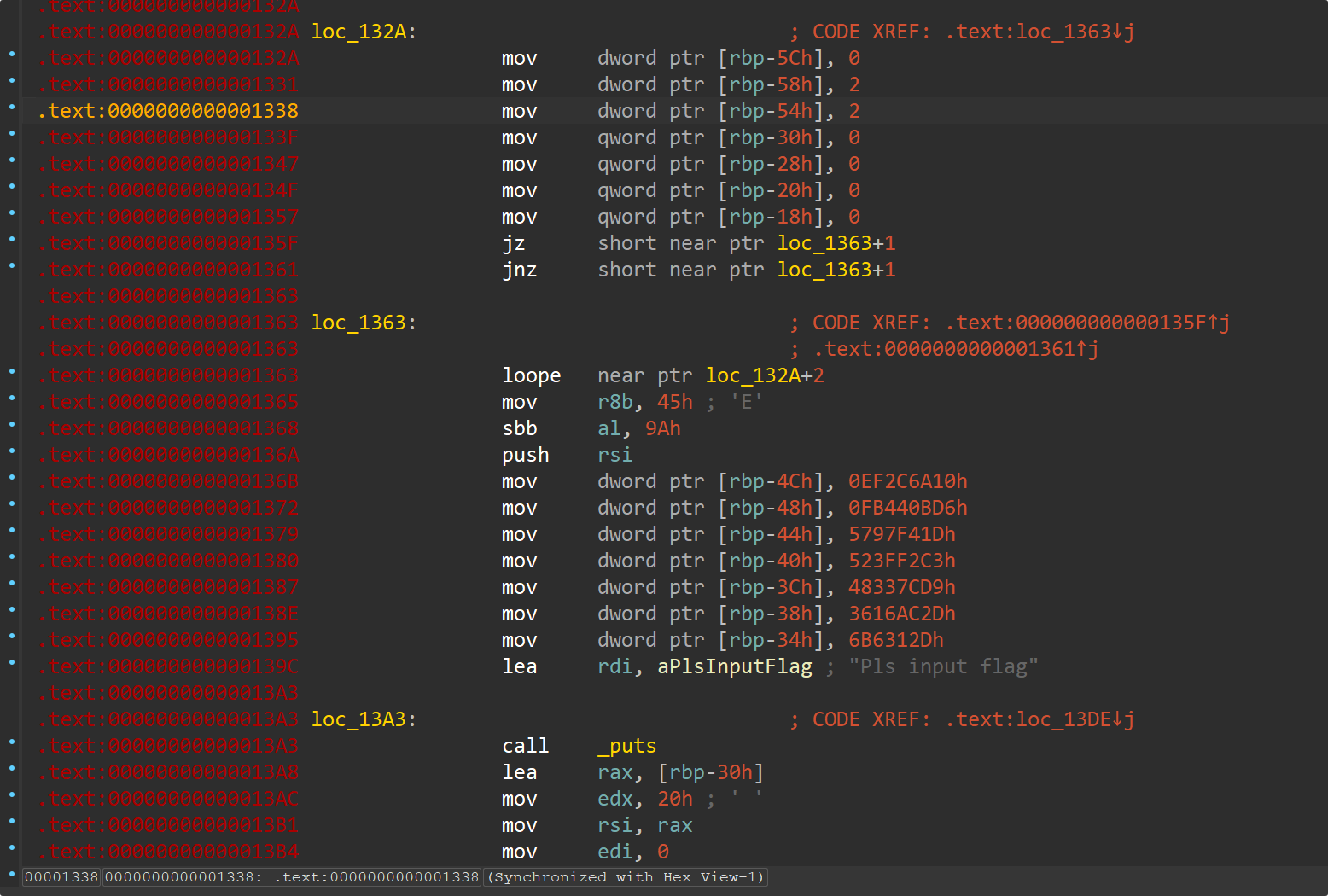
Task: Click the jz mnemonic
Action: click(514, 243)
